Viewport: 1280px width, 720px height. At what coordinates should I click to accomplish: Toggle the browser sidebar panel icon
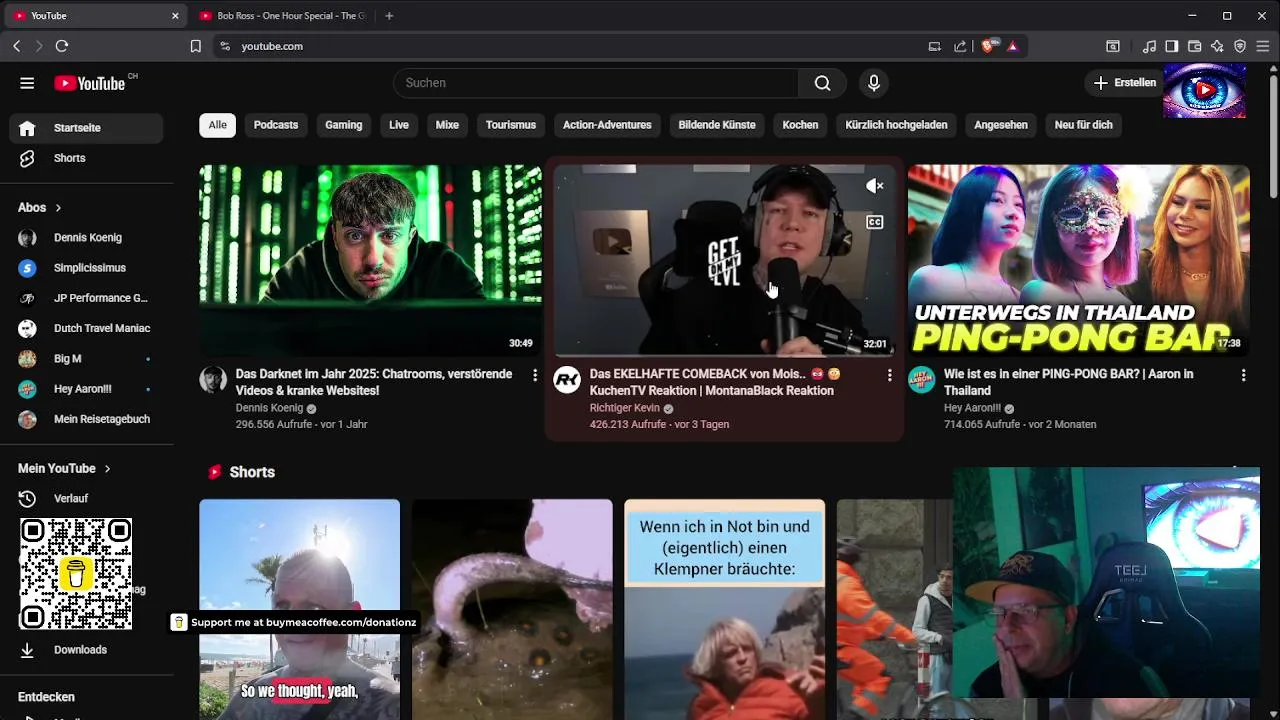1171,46
